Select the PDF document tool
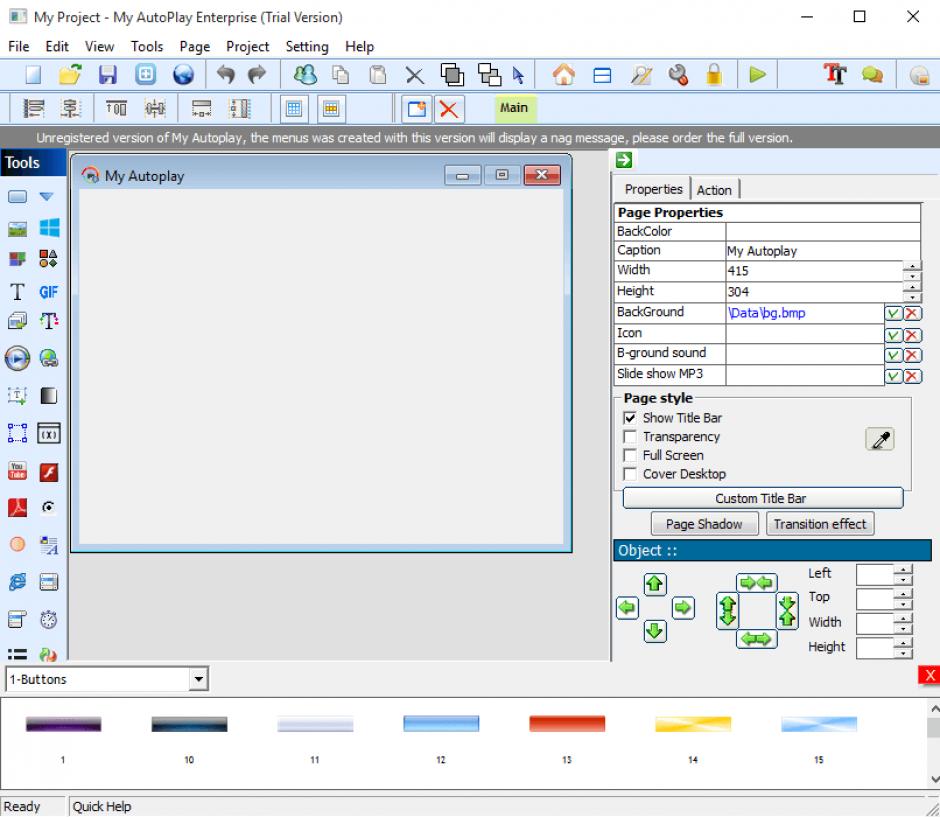The image size is (940, 817). click(x=17, y=508)
